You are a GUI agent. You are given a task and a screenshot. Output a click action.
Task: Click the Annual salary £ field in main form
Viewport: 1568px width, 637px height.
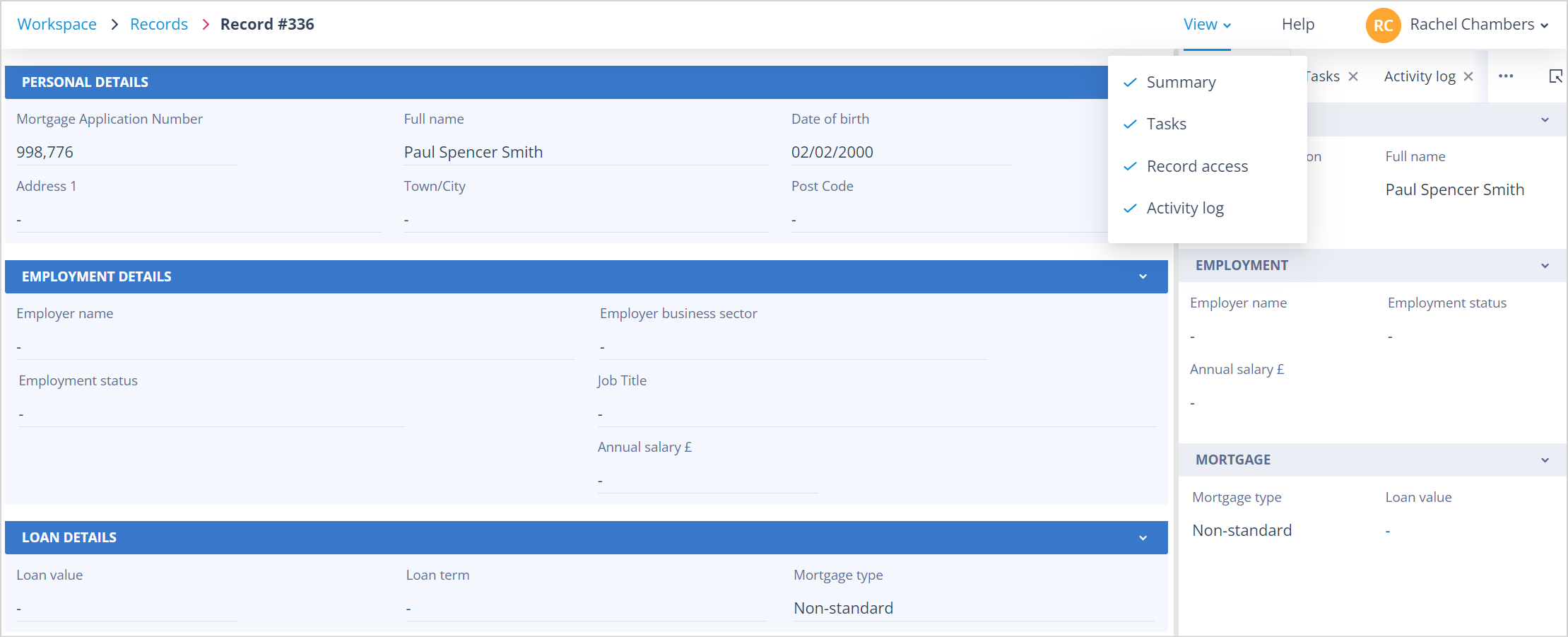pos(707,481)
